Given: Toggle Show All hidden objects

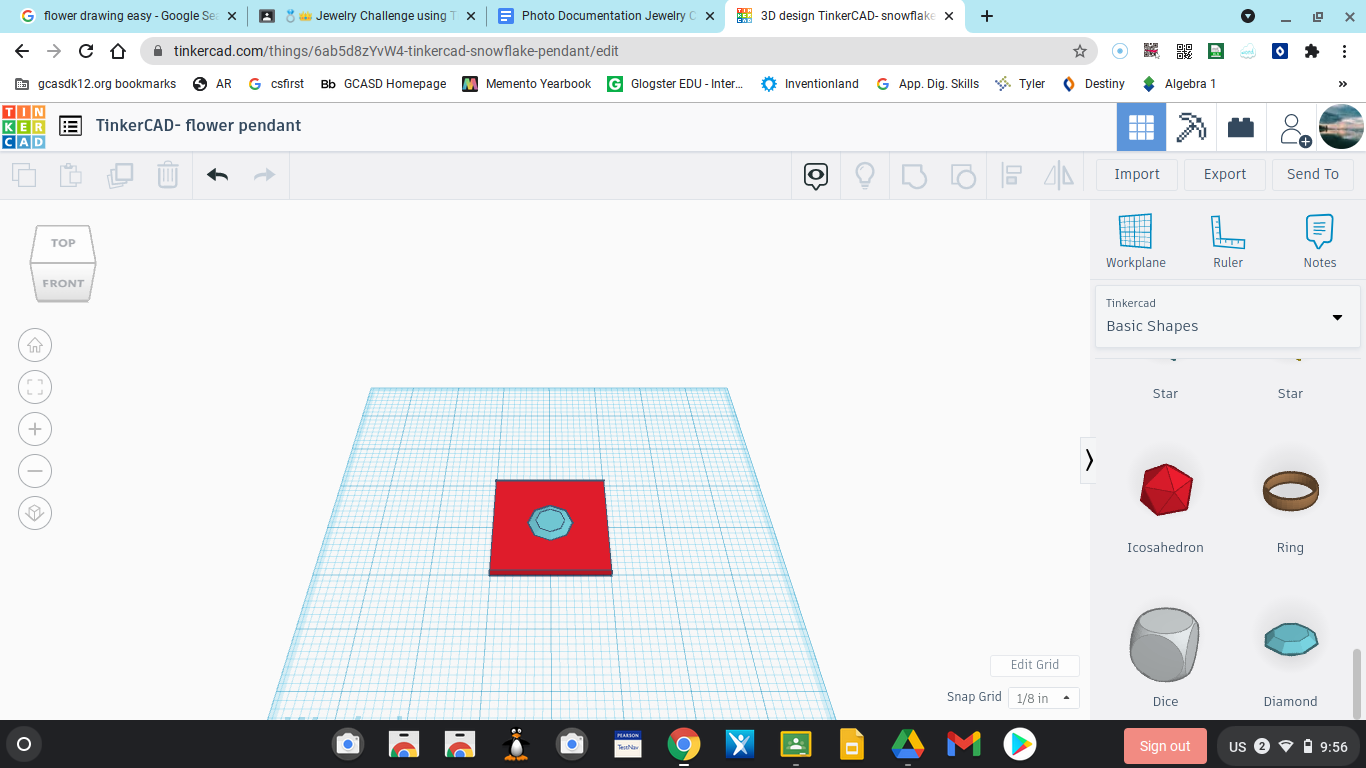Looking at the screenshot, I should click(815, 175).
